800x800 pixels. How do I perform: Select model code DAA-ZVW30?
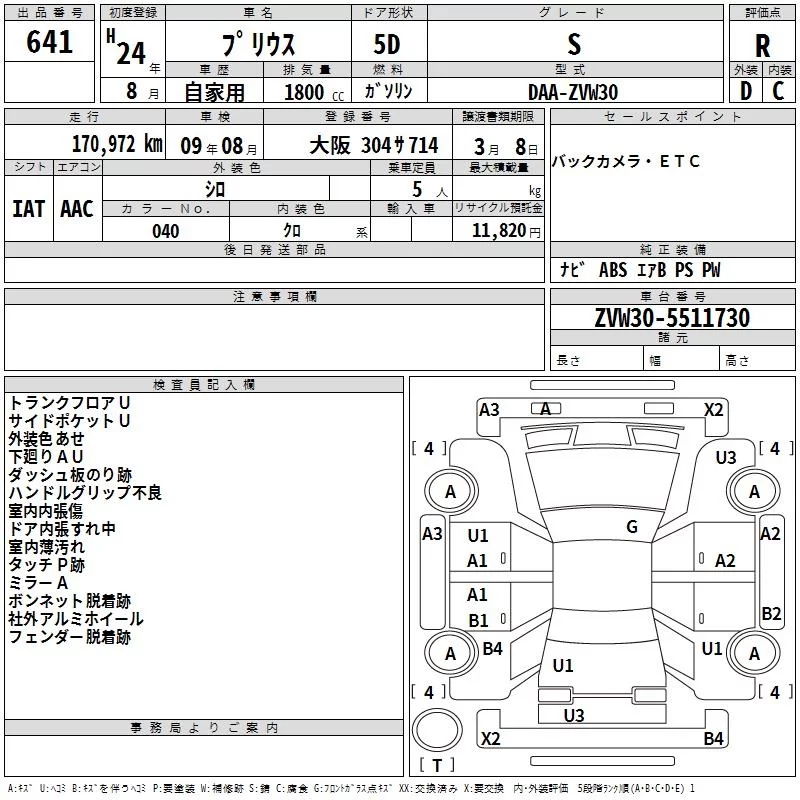pyautogui.click(x=573, y=92)
